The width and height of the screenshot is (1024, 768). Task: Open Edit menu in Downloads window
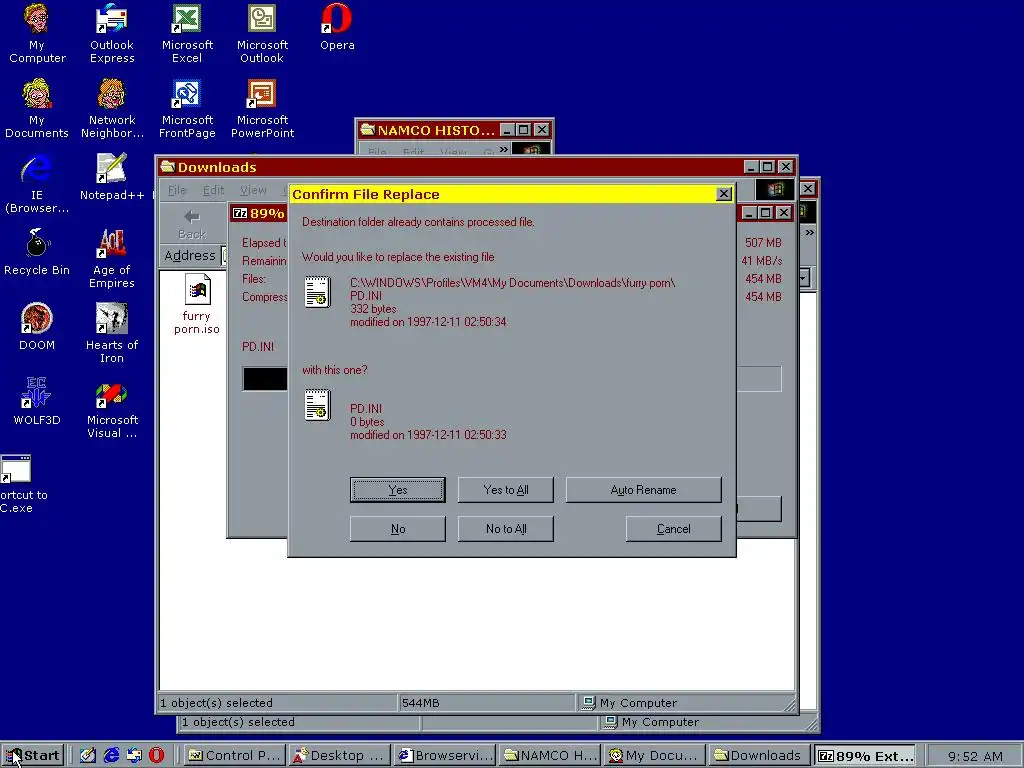coord(213,190)
